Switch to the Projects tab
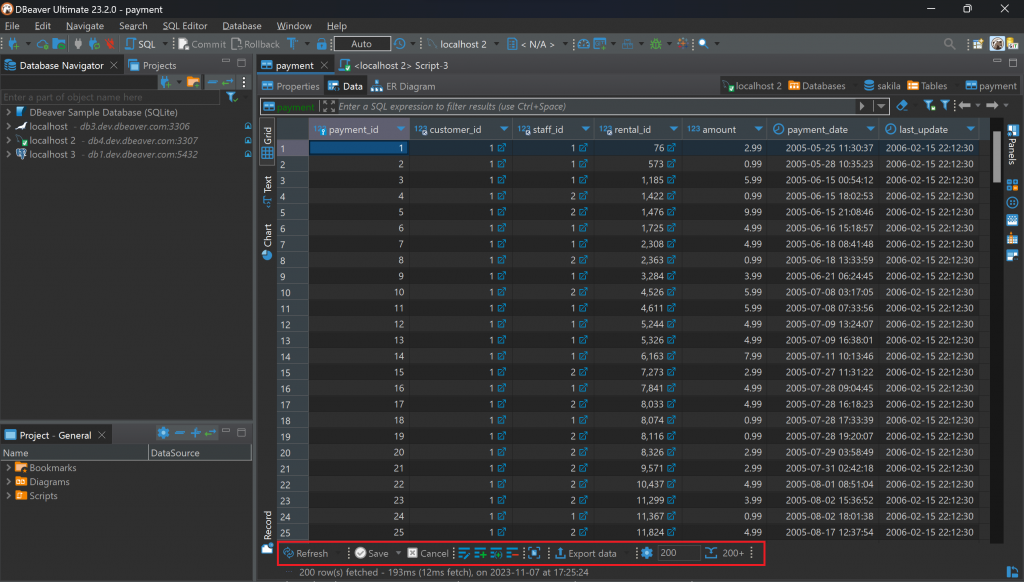This screenshot has width=1024, height=582. 153,65
